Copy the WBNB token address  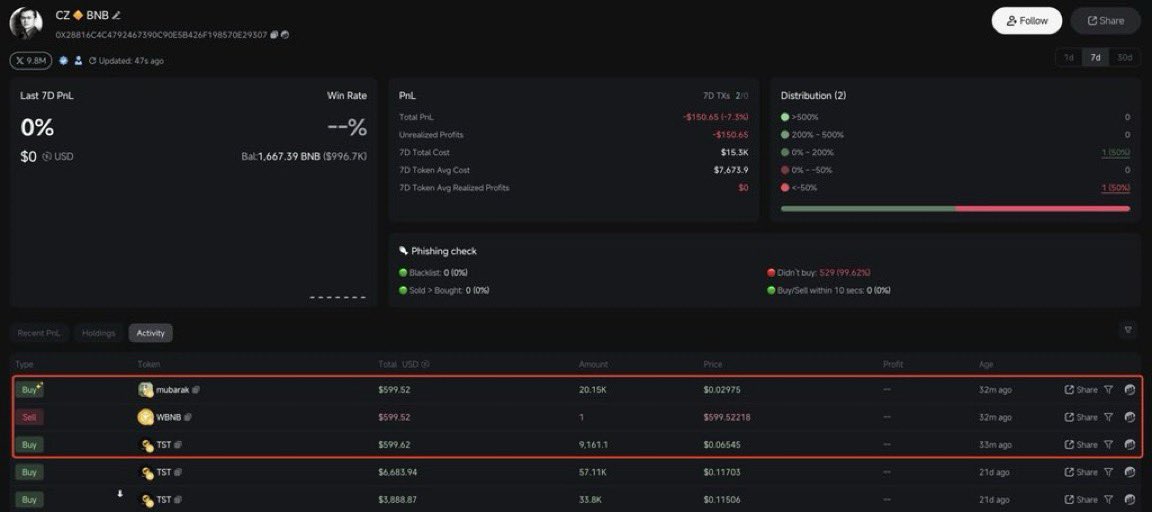pyautogui.click(x=188, y=417)
